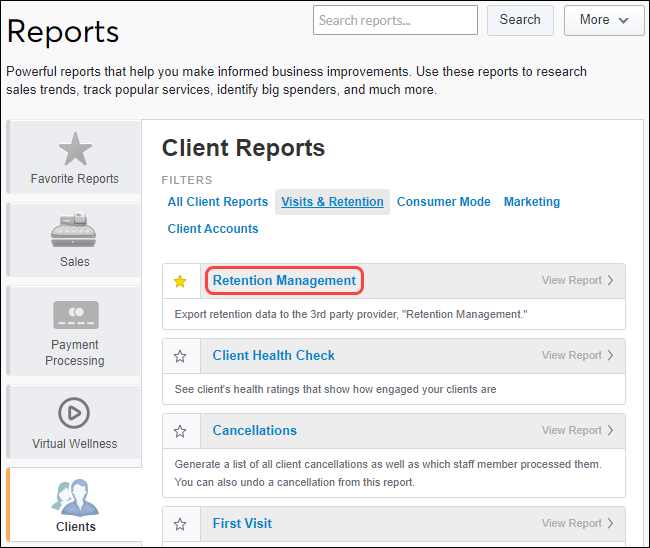Open the Favorite Reports star icon
This screenshot has width=650, height=548.
pos(75,149)
